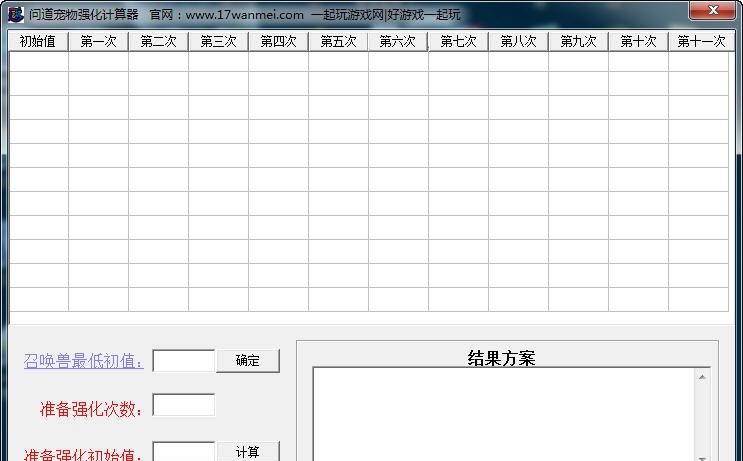Viewport: 743px width, 461px height.
Task: Focus the 准备强化初始值 input box
Action: [x=184, y=452]
